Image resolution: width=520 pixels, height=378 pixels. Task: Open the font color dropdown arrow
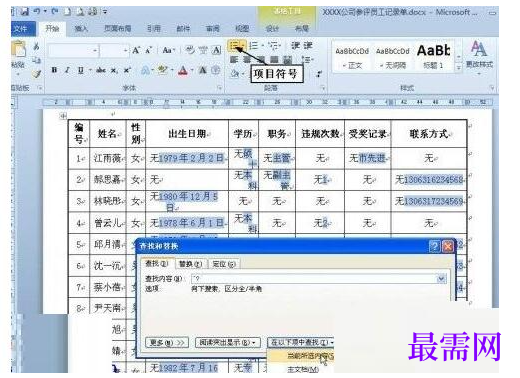tap(192, 70)
